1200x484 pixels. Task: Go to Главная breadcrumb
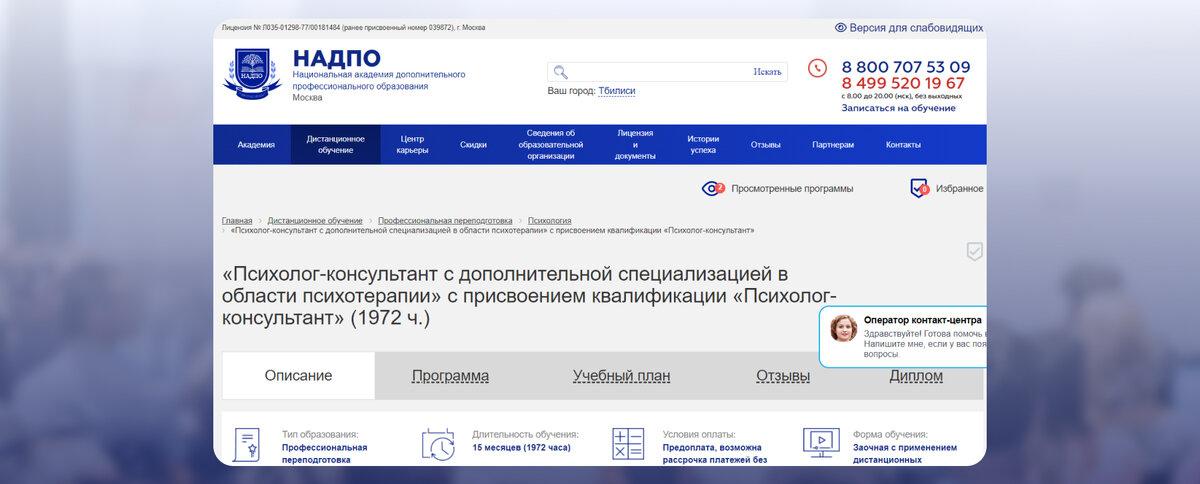pos(237,220)
